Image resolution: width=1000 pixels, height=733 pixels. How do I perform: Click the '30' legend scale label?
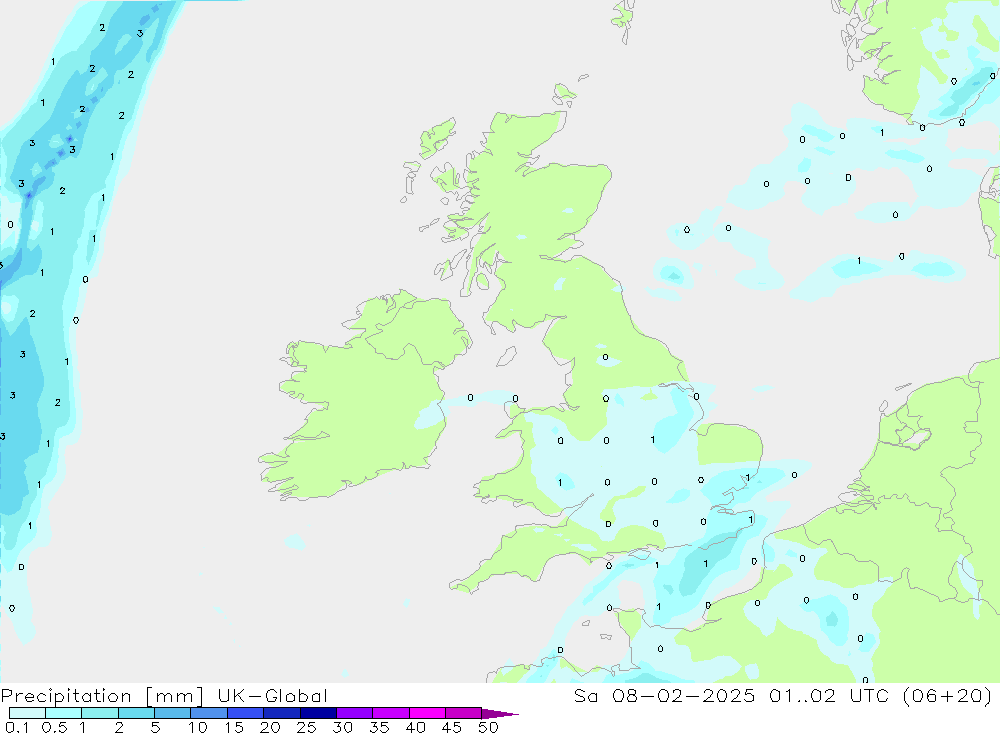[x=343, y=727]
